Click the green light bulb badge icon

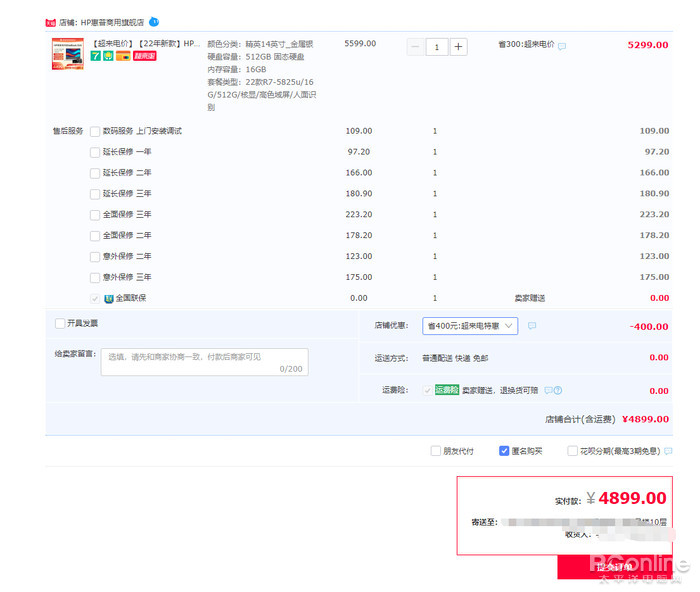click(x=108, y=56)
